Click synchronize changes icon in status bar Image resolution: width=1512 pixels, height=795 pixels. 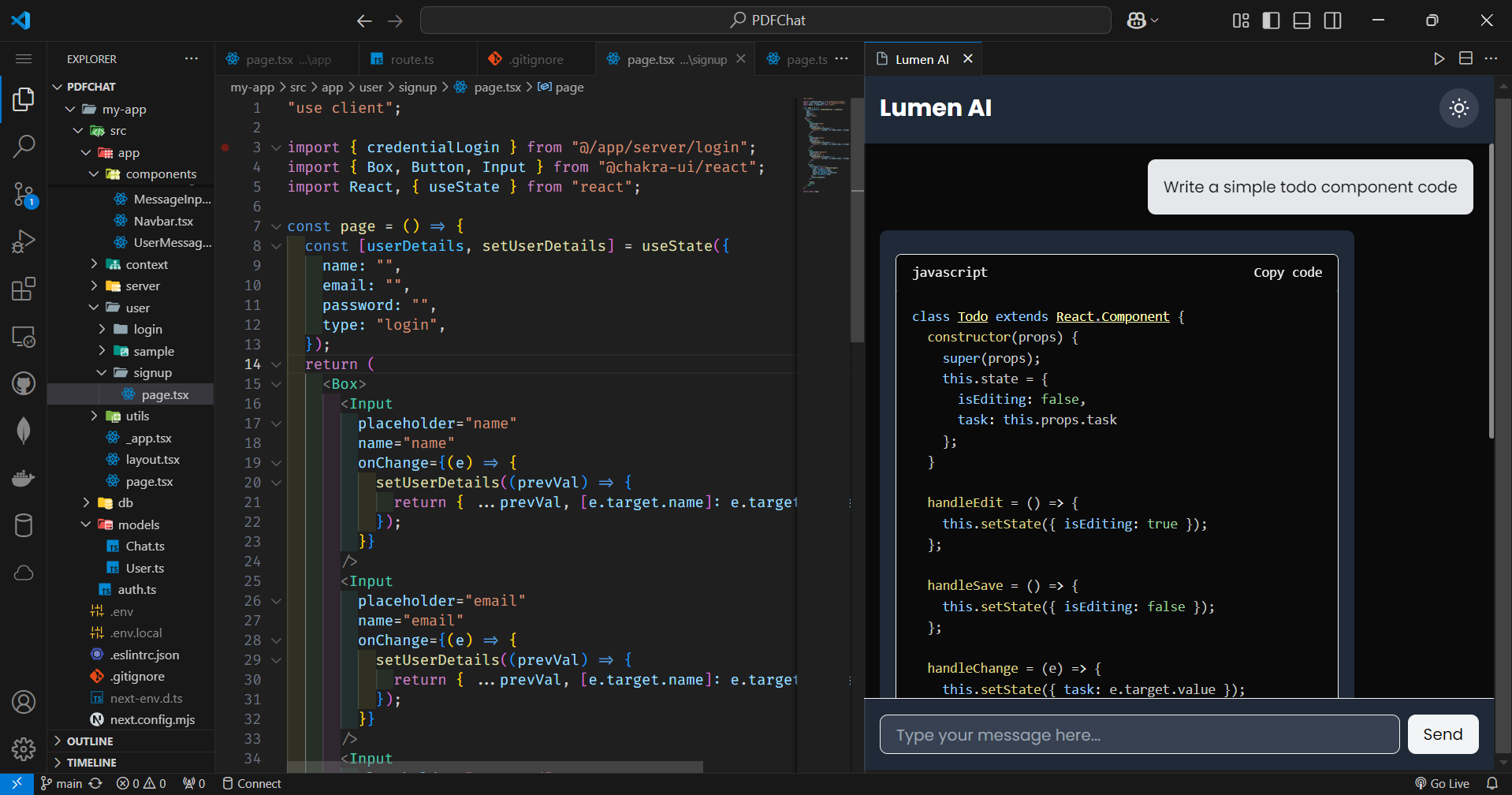click(95, 783)
